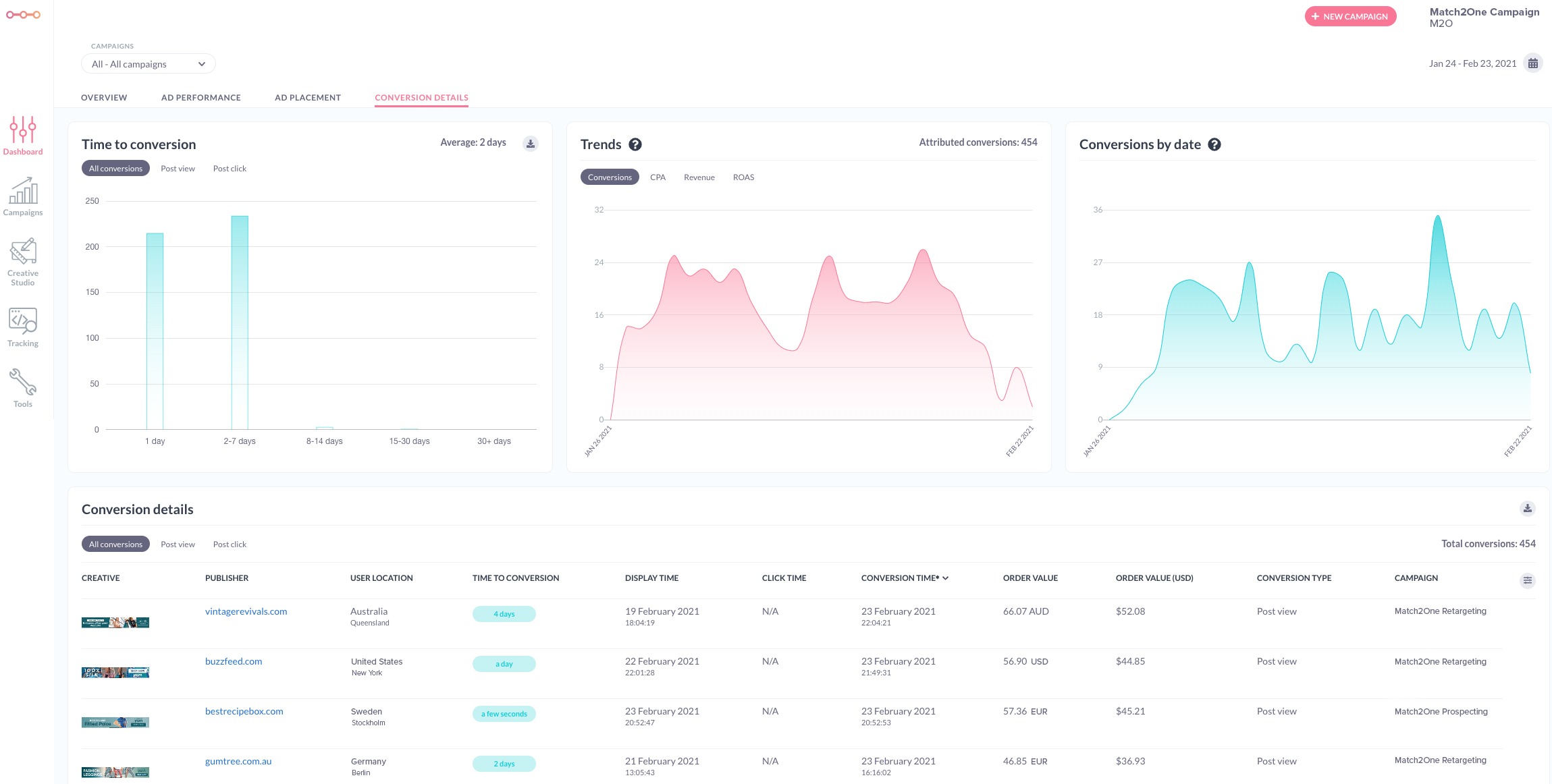Click the Display Time column header

click(x=651, y=578)
